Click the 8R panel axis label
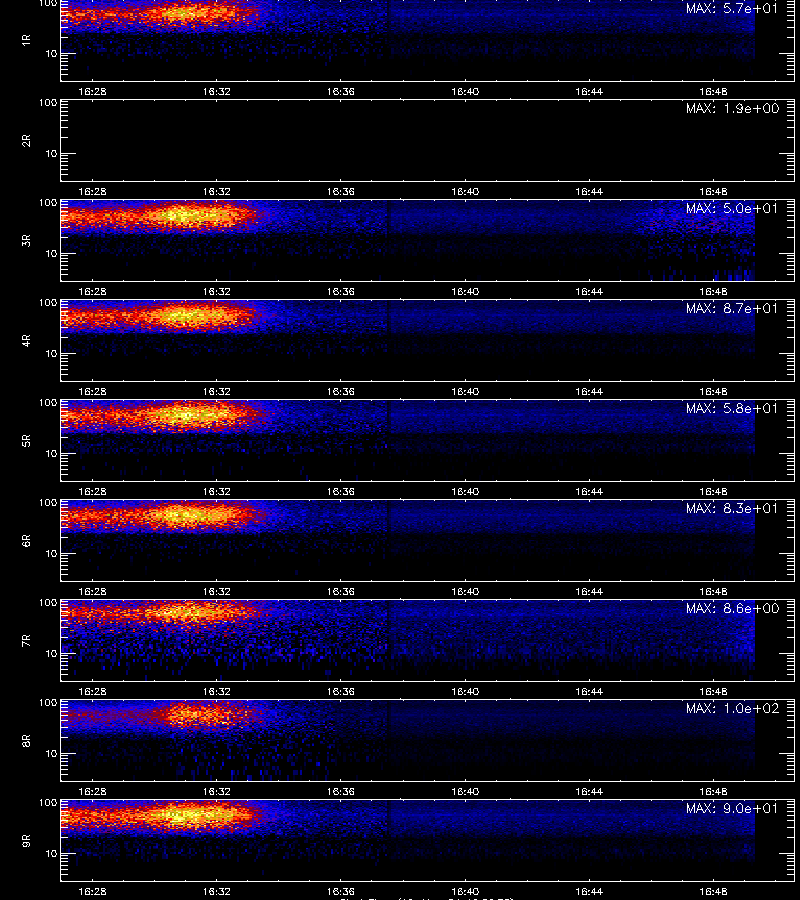800x900 pixels. tap(26, 740)
